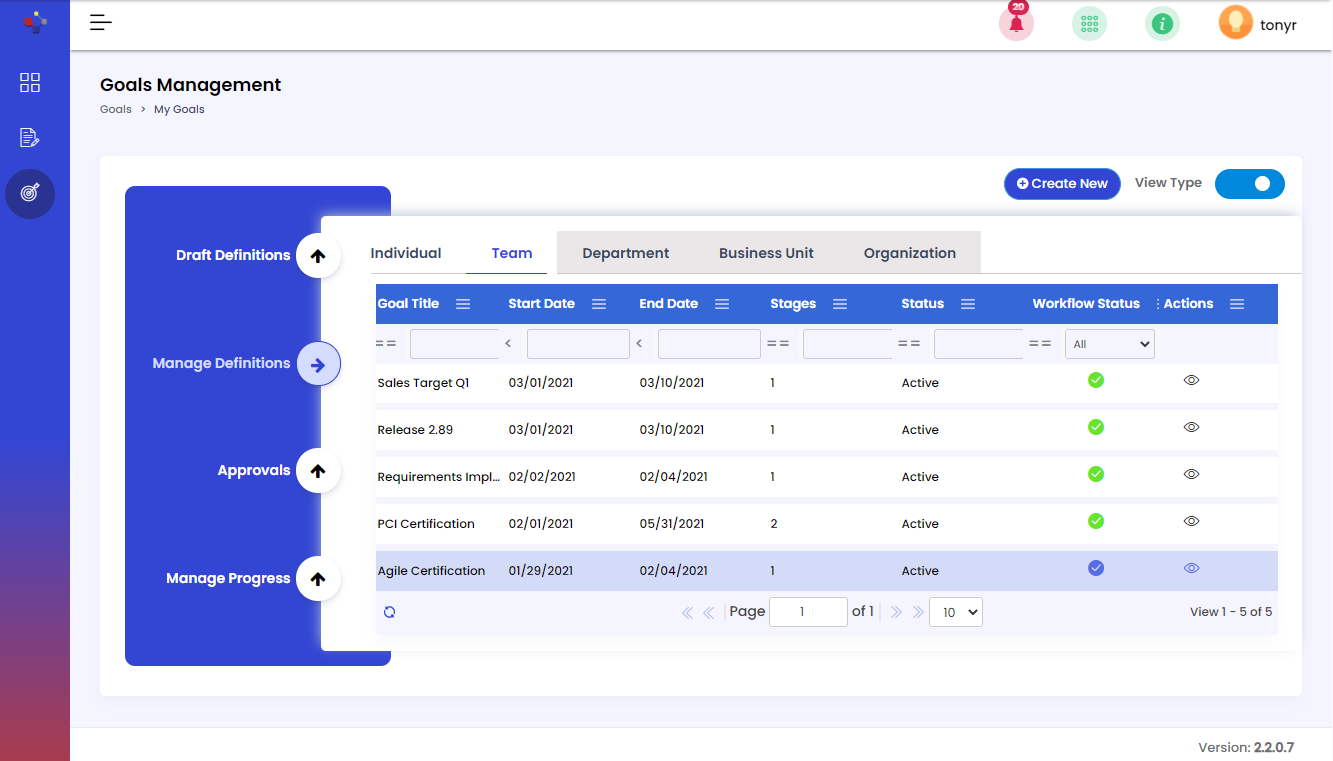Click the Create New button
This screenshot has width=1333, height=761.
click(x=1062, y=184)
